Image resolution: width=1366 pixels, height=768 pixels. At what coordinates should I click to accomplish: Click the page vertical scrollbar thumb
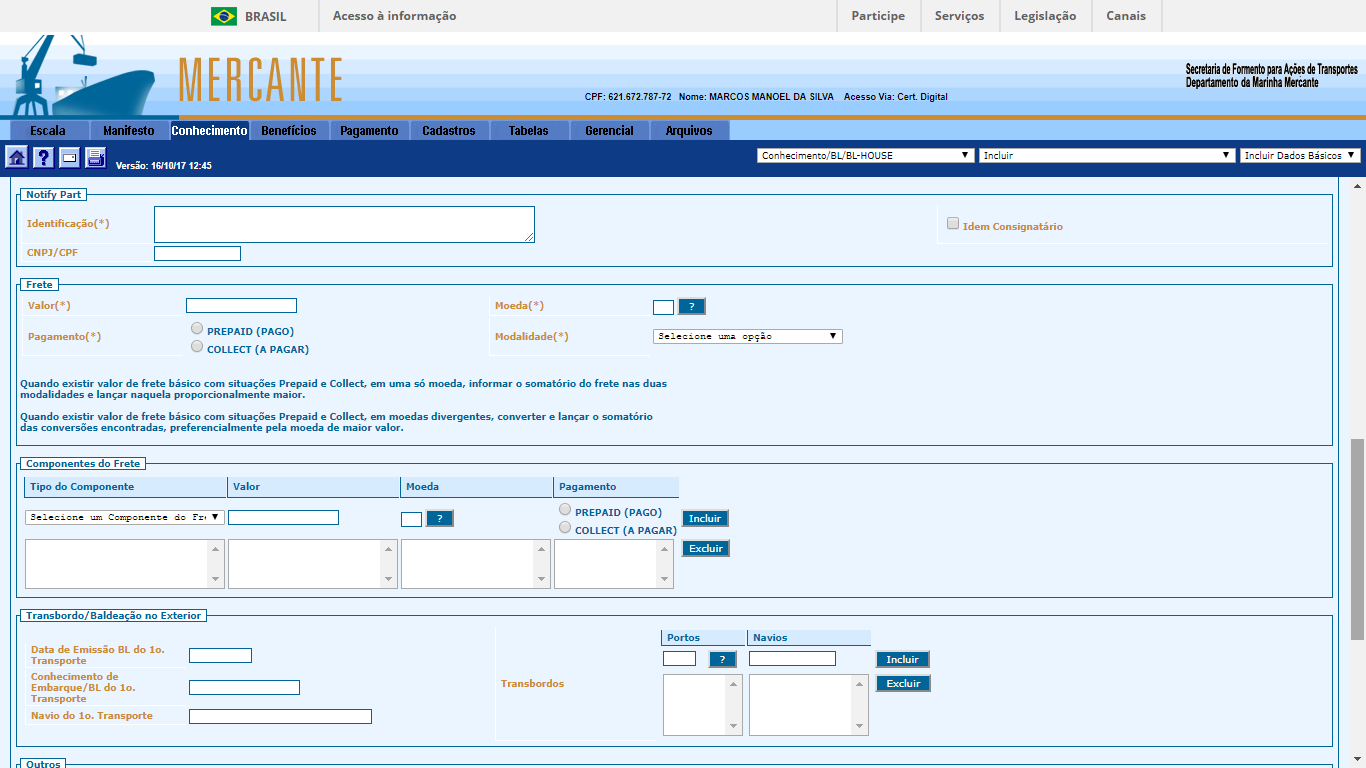(x=1357, y=538)
